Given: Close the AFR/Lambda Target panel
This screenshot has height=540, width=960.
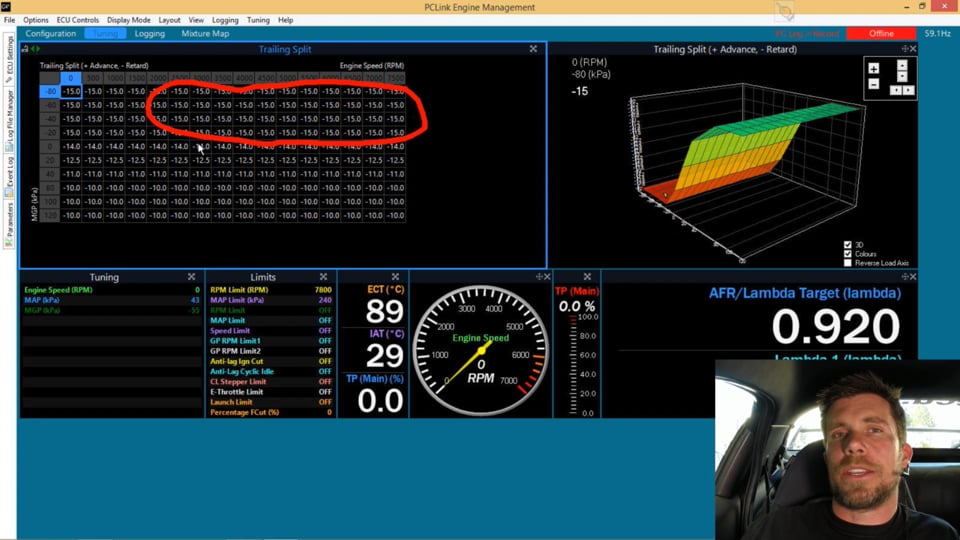Looking at the screenshot, I should coord(913,277).
